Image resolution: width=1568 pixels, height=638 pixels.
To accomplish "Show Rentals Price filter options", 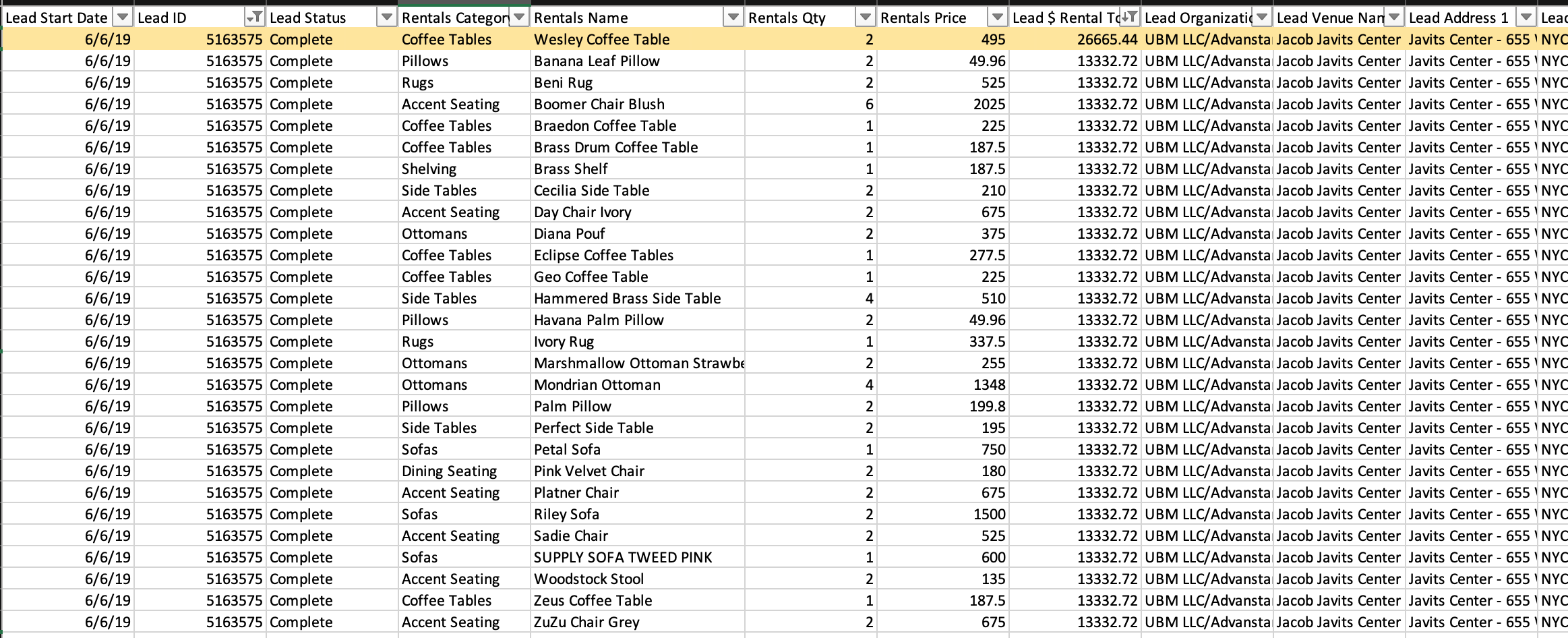I will tap(997, 18).
